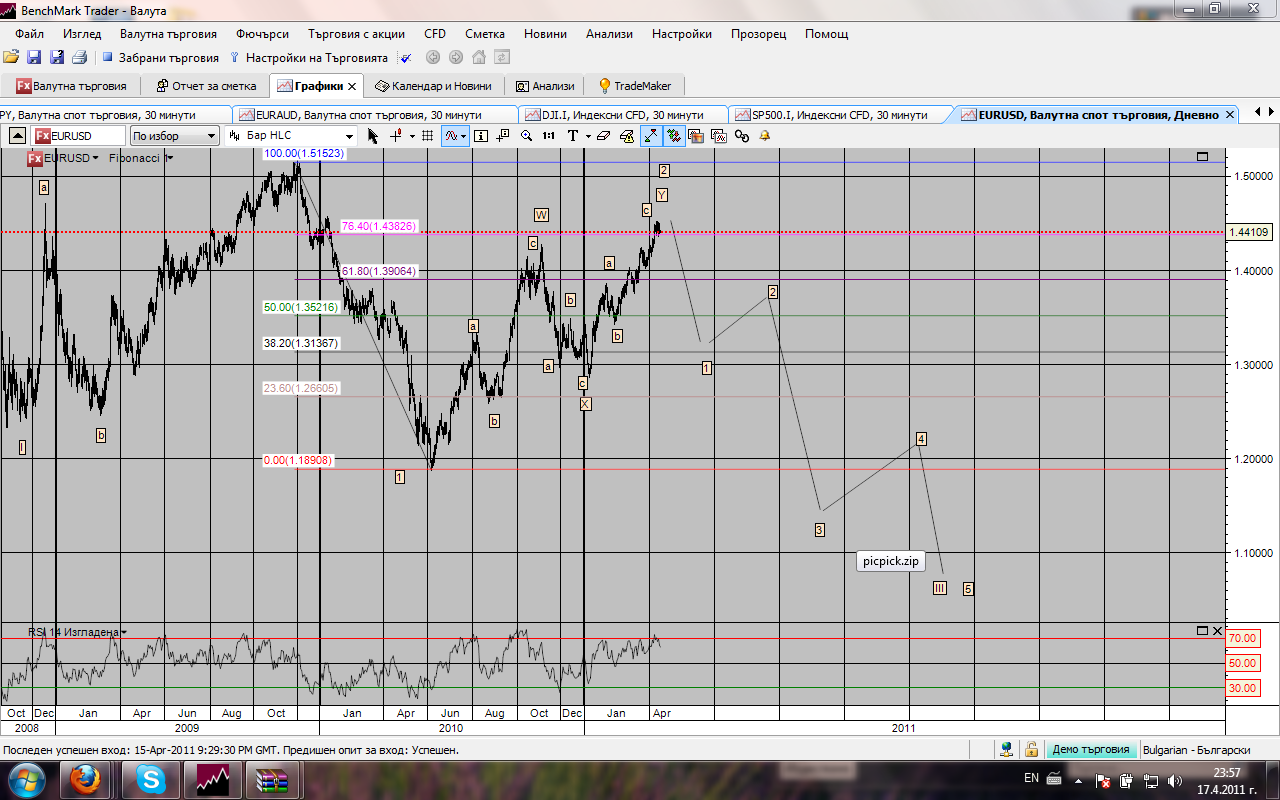
Task: Click the home navigation icon
Action: pyautogui.click(x=479, y=58)
